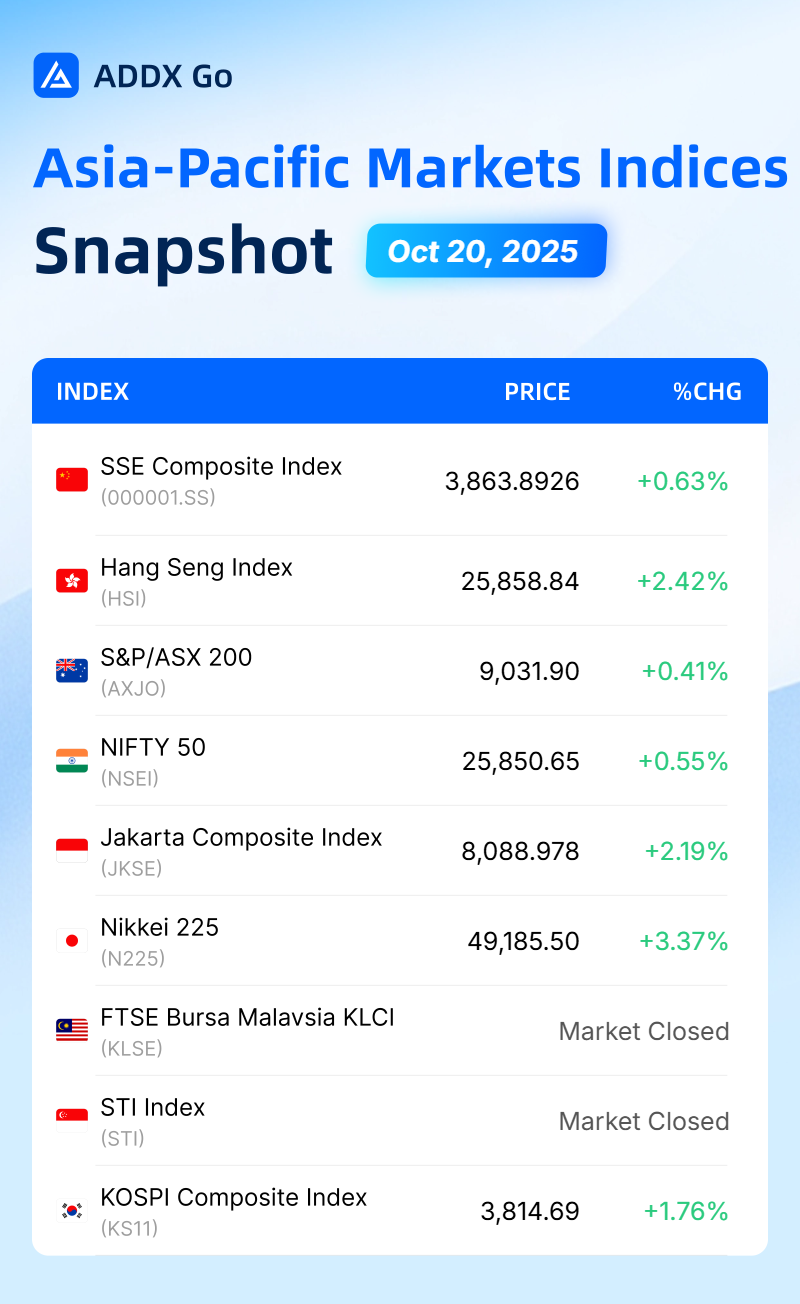Image resolution: width=800 pixels, height=1304 pixels.
Task: Click the Malaysia flag icon
Action: tap(72, 1031)
